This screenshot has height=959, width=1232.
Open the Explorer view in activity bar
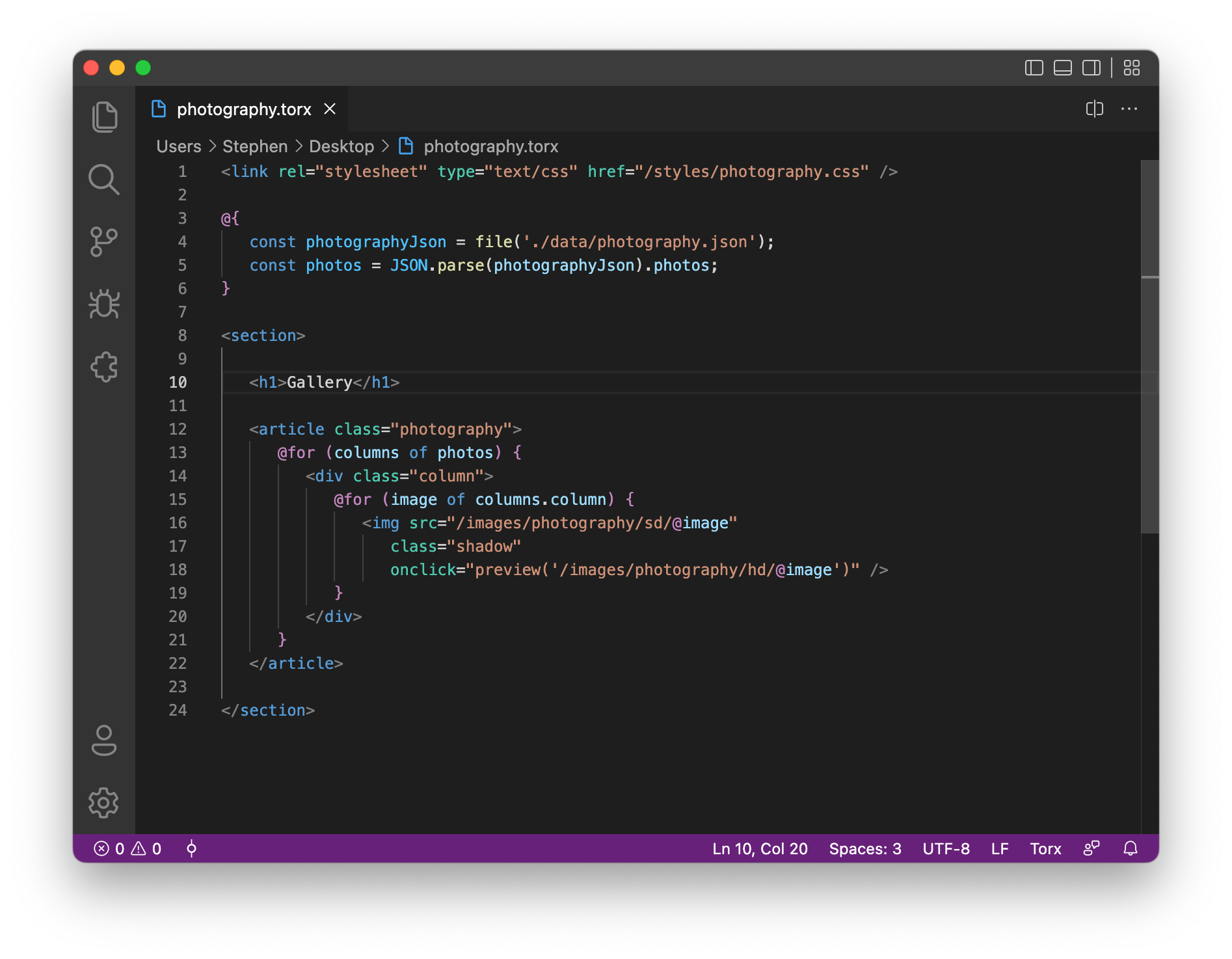coord(104,117)
